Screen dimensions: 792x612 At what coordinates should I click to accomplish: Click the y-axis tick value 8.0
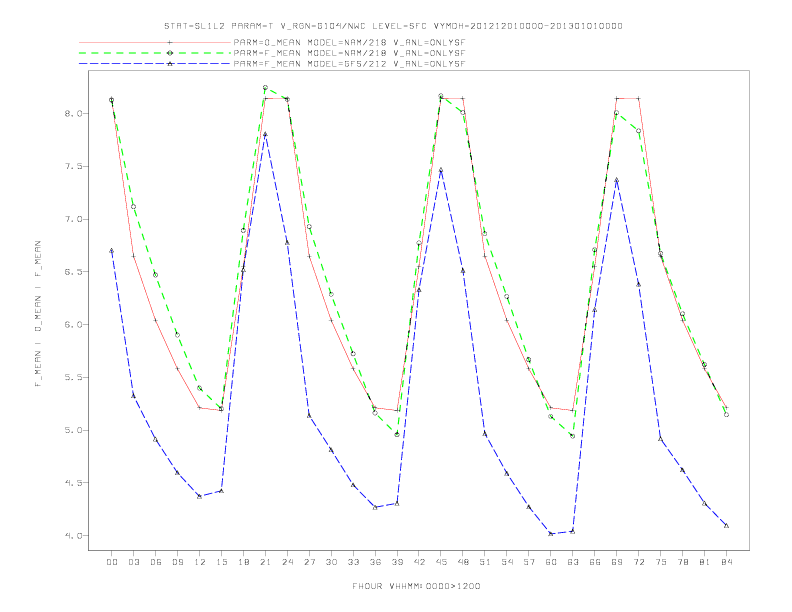pos(73,114)
